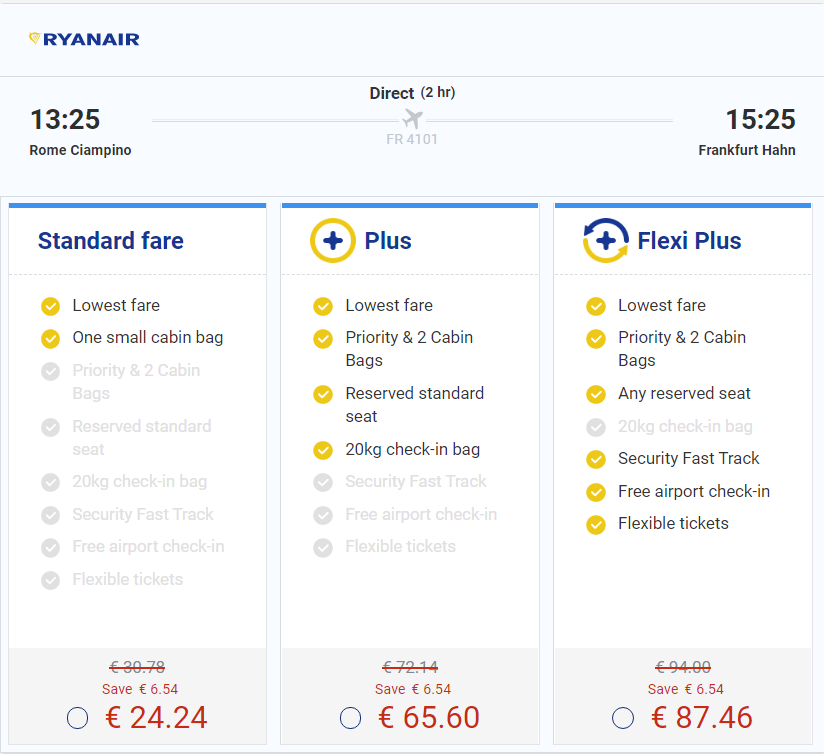824x754 pixels.
Task: Click Flexi Plus 'Security Fast Track' check icon
Action: point(595,459)
